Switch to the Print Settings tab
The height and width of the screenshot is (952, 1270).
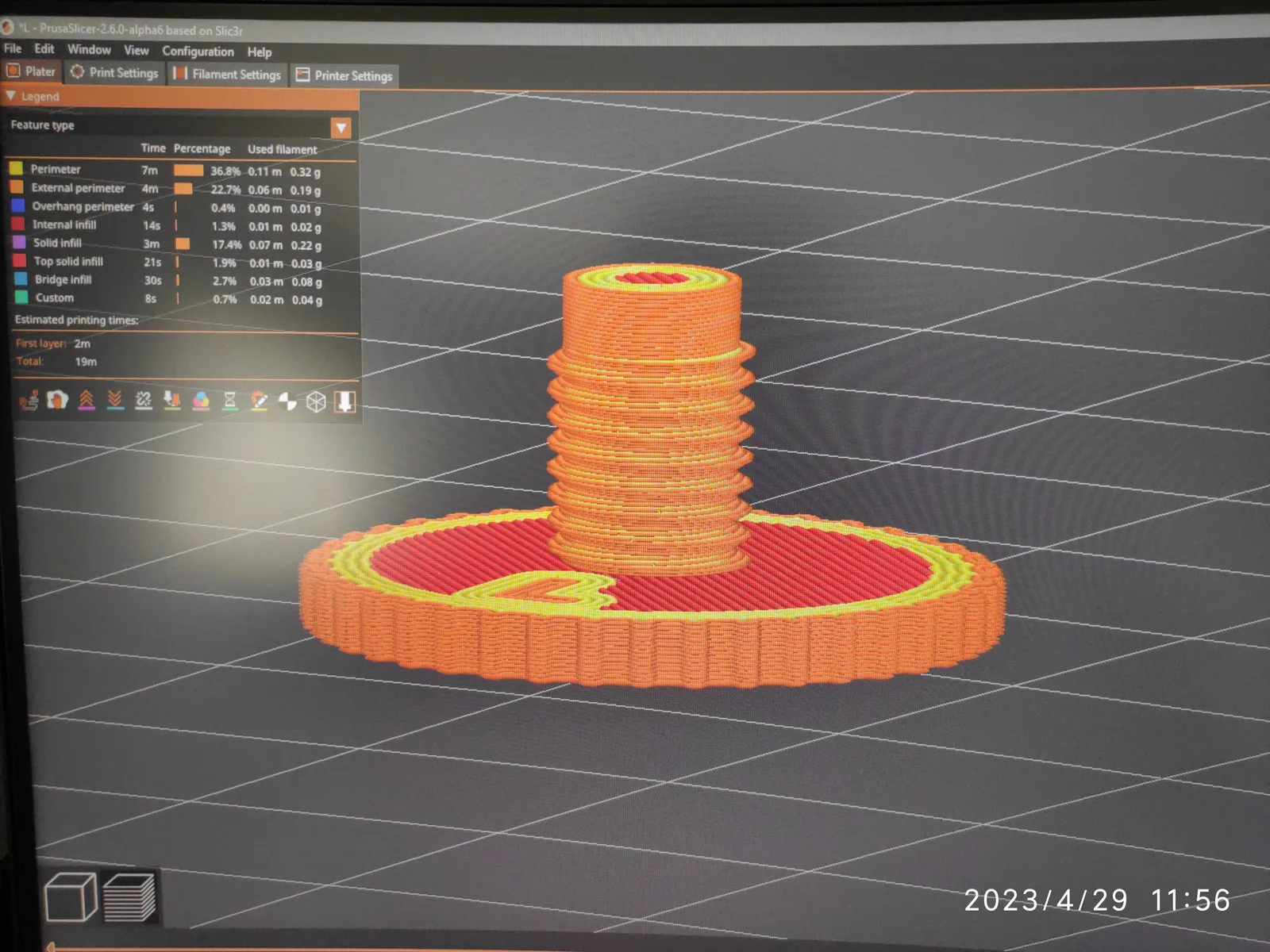pos(115,72)
